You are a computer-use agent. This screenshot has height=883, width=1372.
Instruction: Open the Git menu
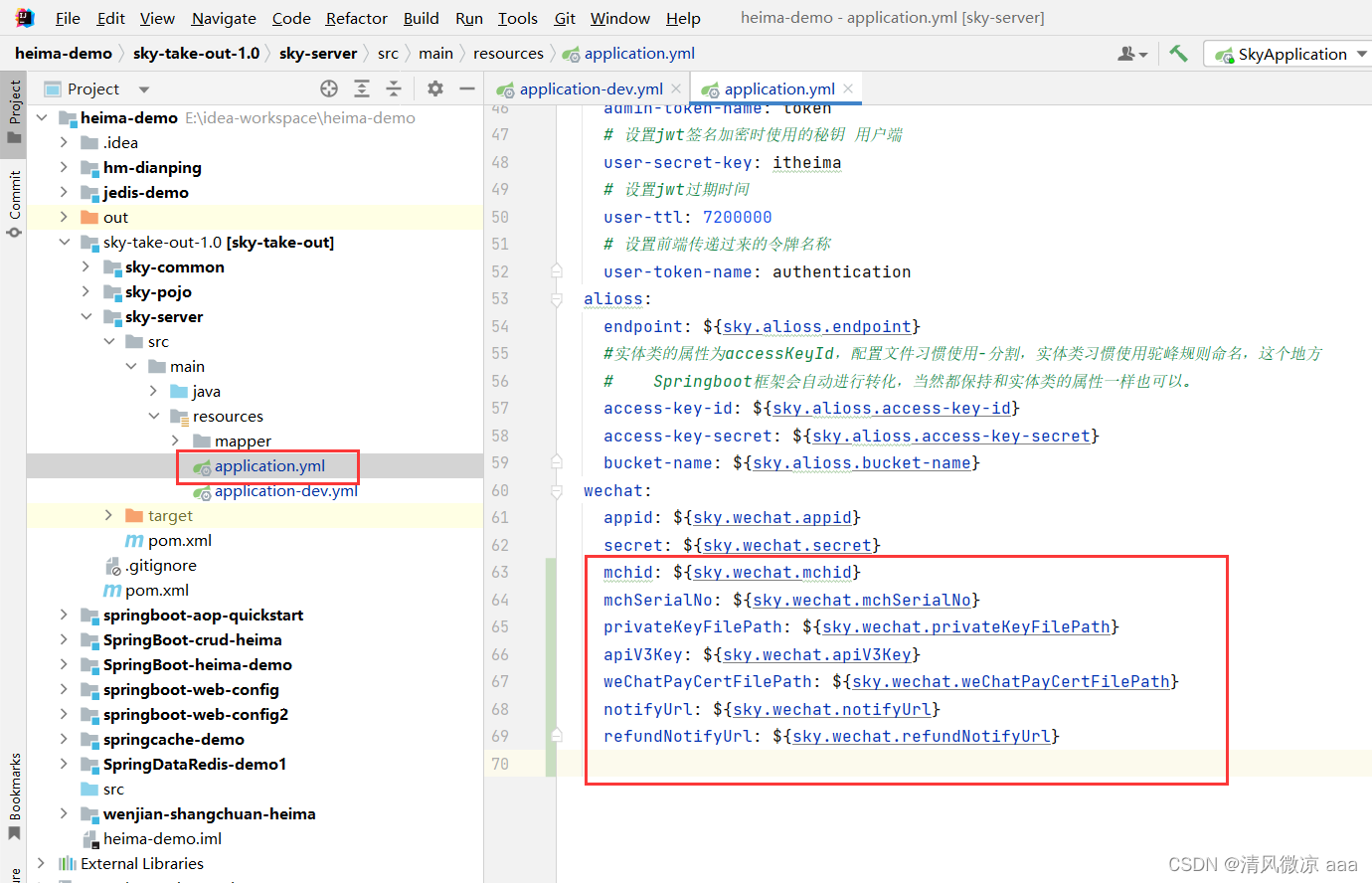pyautogui.click(x=565, y=18)
